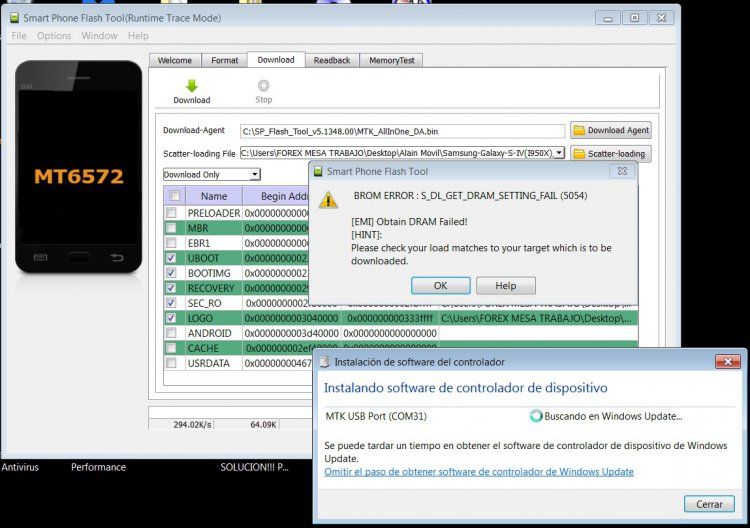Image resolution: width=750 pixels, height=528 pixels.
Task: Click the Stop icon in the toolbar
Action: (264, 86)
